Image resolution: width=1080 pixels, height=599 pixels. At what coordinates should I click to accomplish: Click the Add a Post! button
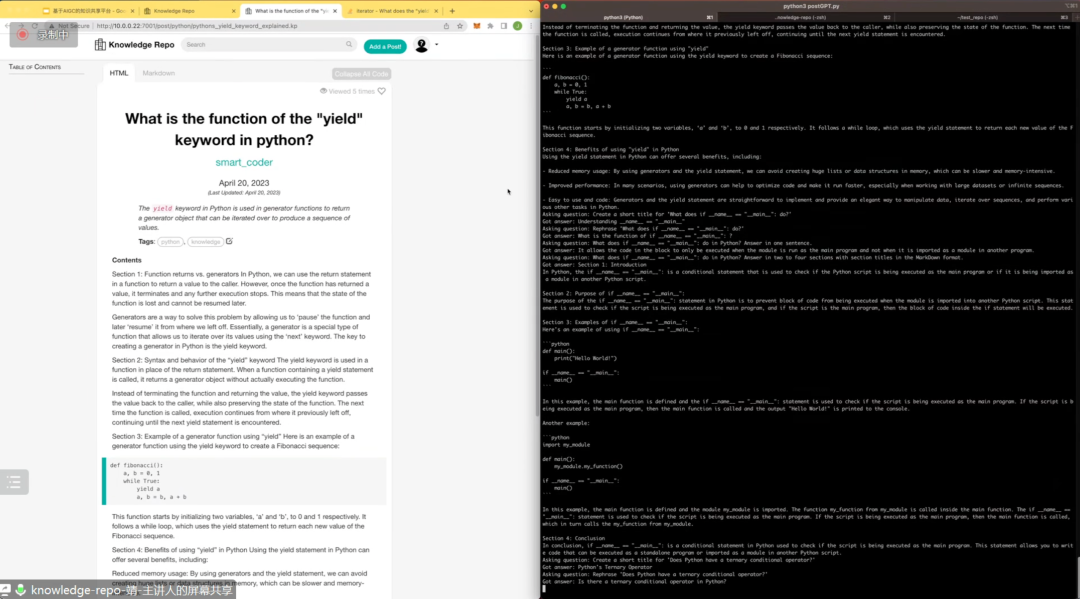[x=385, y=46]
